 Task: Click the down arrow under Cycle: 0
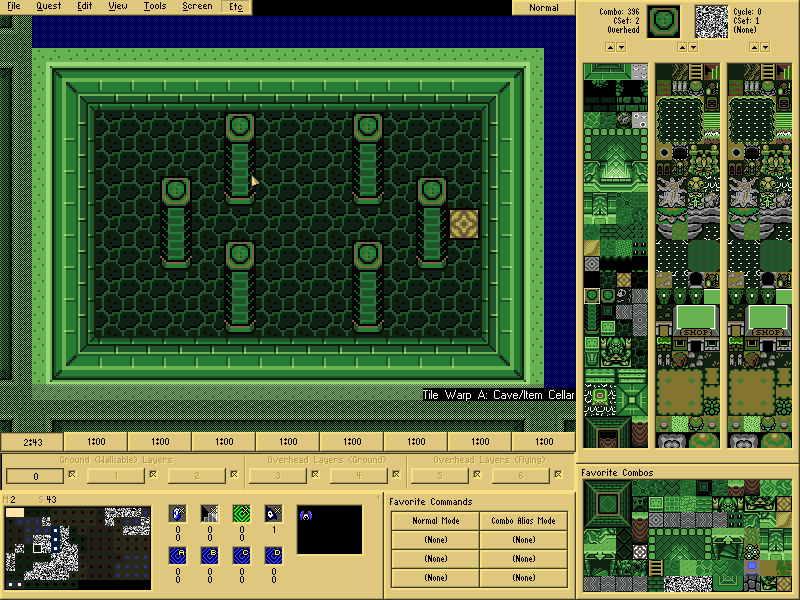coord(765,47)
